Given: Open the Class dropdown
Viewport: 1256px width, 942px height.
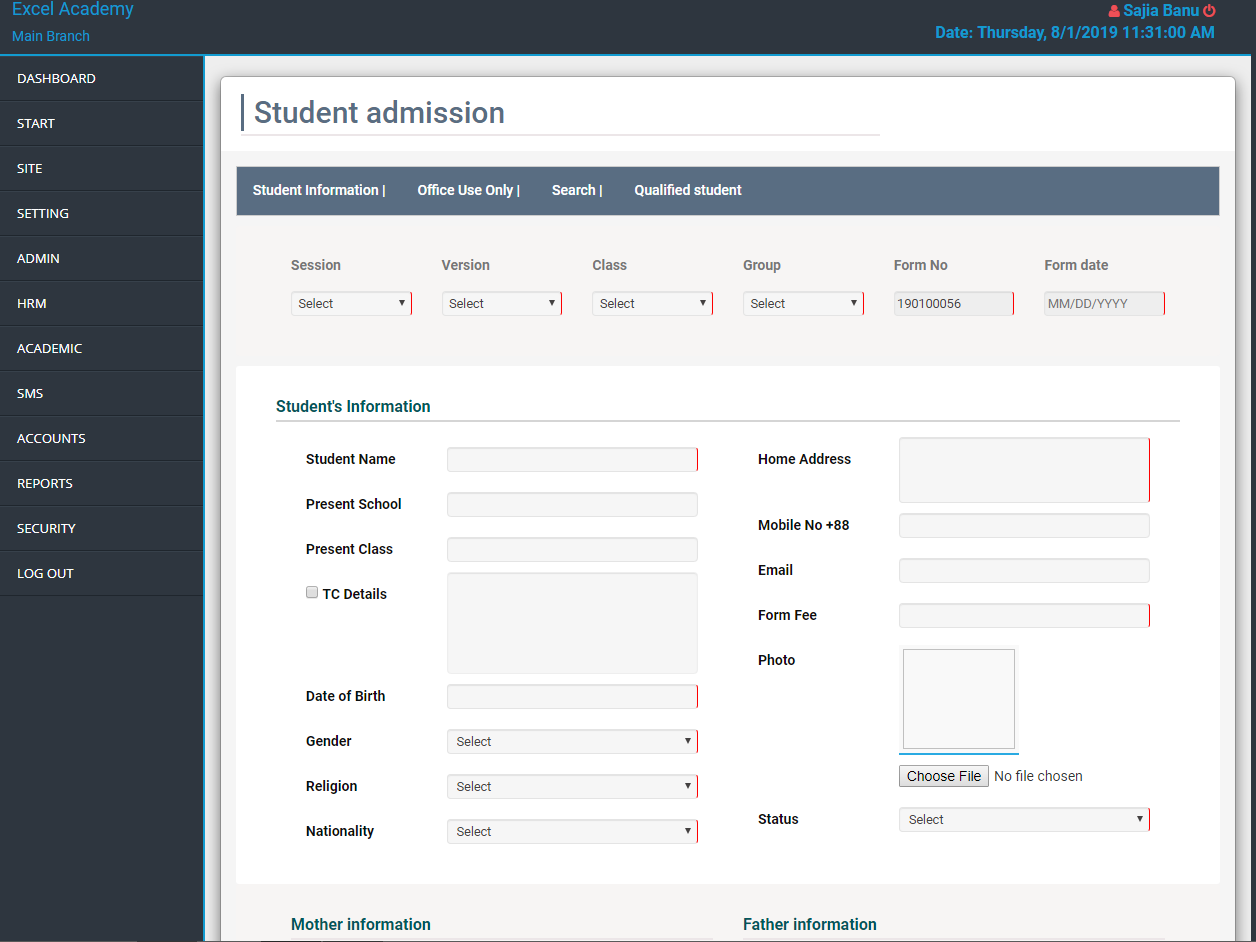Looking at the screenshot, I should coord(652,304).
